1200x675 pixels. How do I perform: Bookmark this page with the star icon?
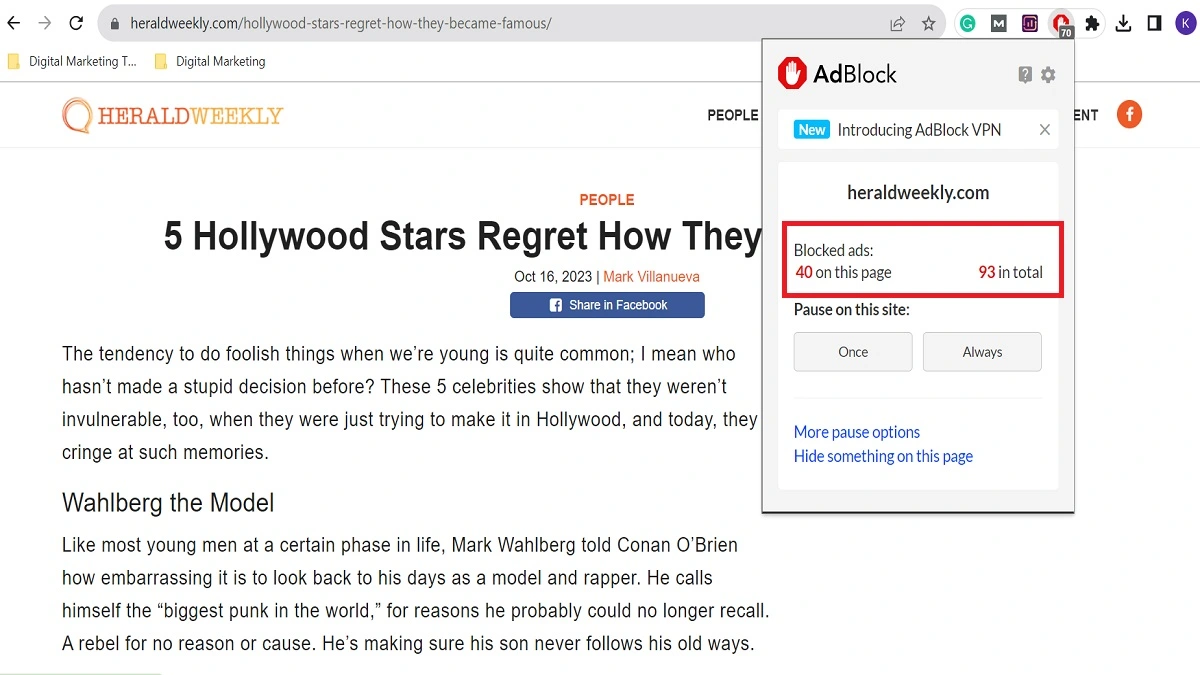[x=928, y=24]
